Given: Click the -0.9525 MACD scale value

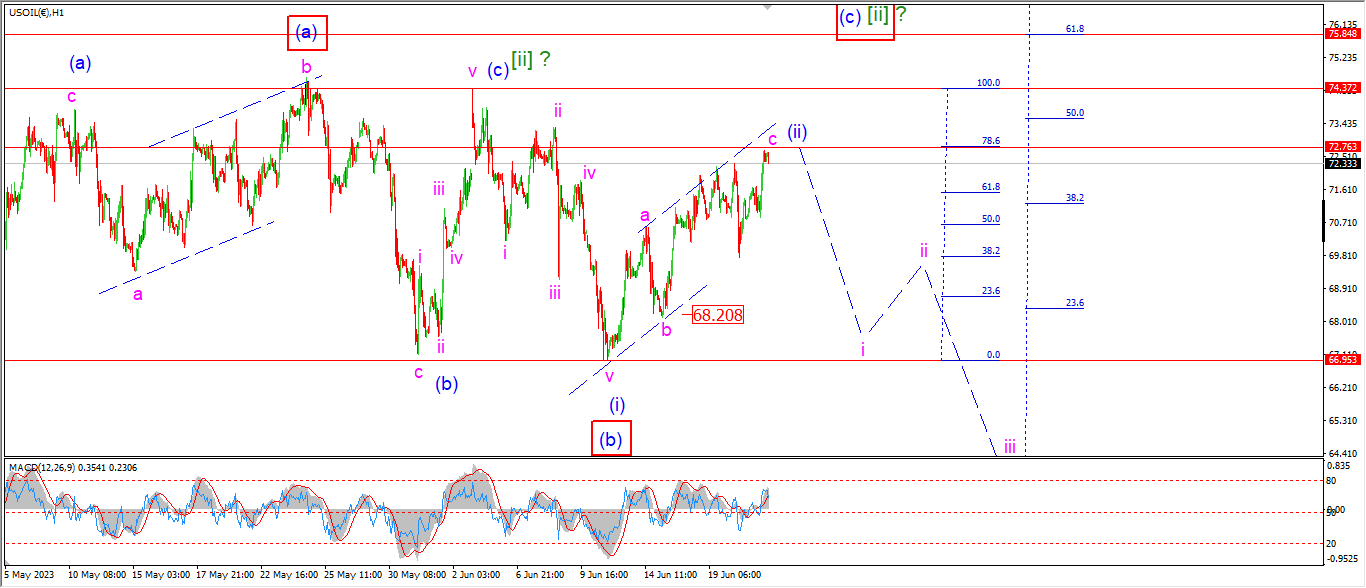Looking at the screenshot, I should 1343,558.
